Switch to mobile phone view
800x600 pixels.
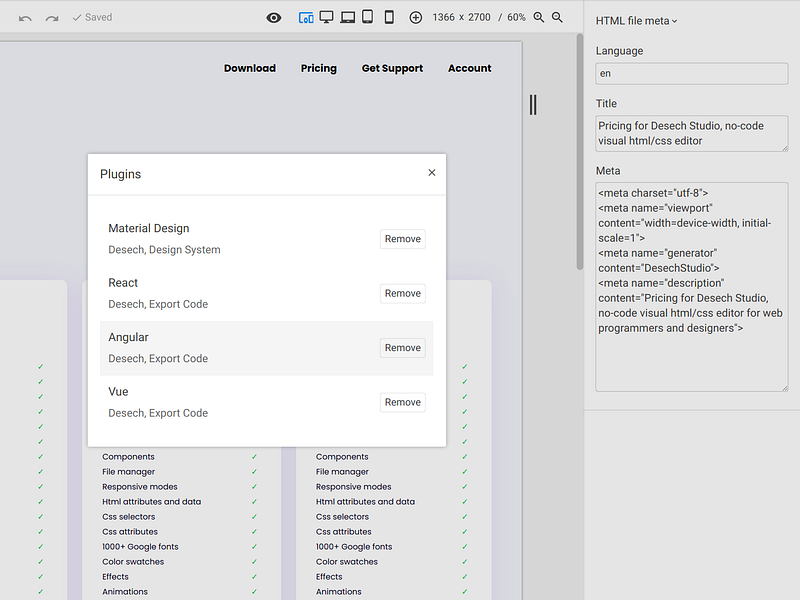coord(389,17)
